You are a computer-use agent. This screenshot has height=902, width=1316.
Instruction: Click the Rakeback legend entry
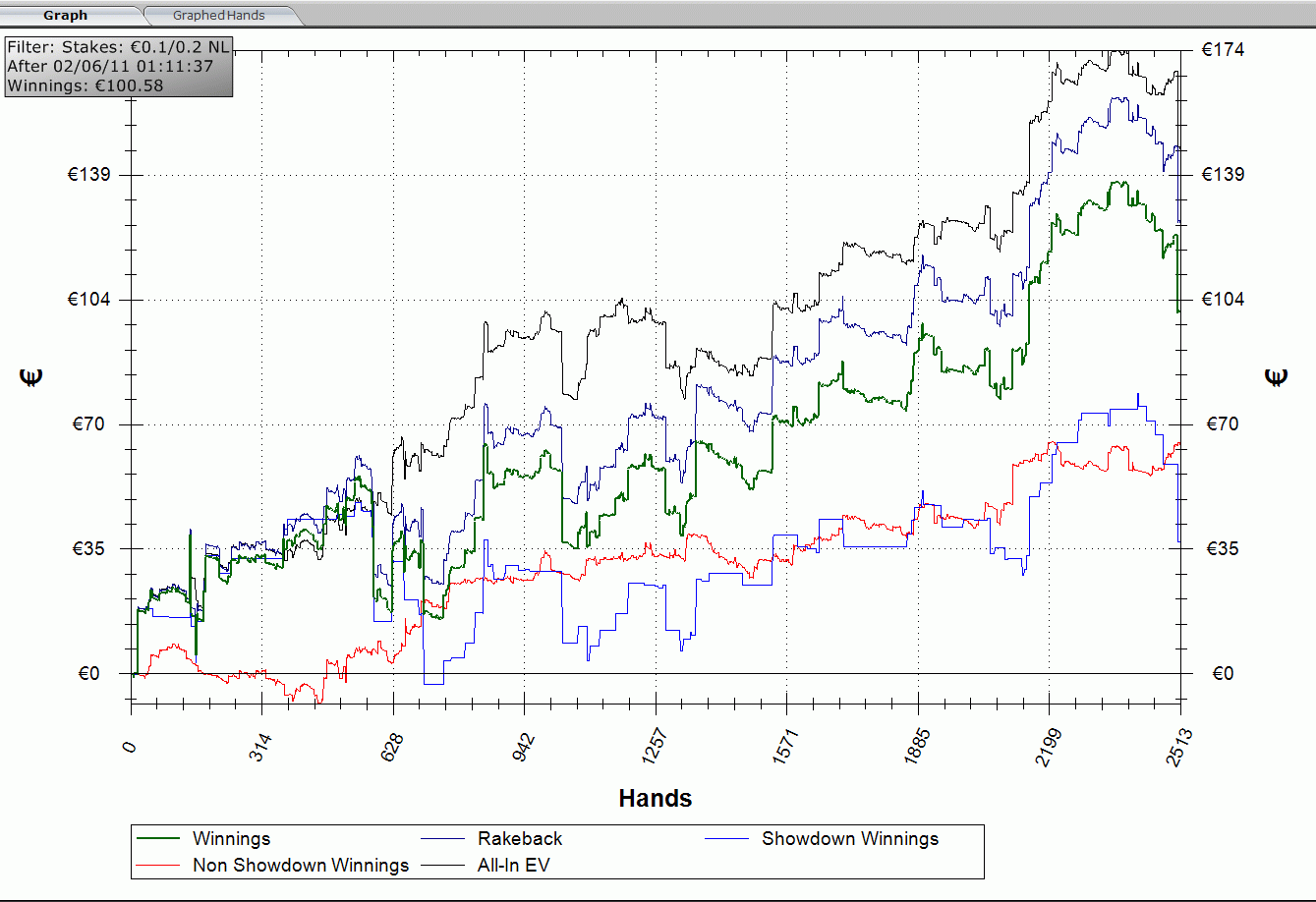tap(520, 838)
